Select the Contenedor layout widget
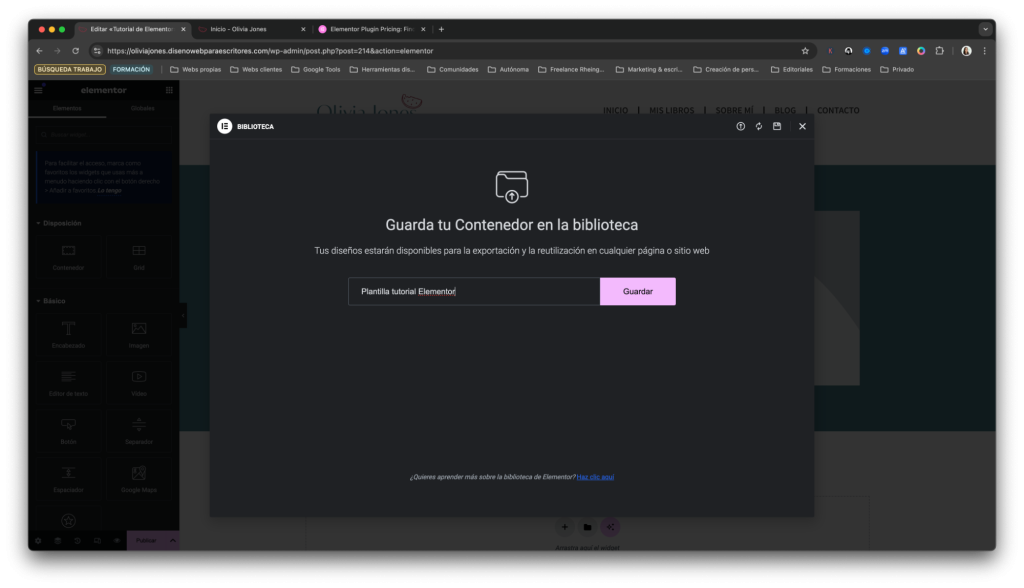 68,258
